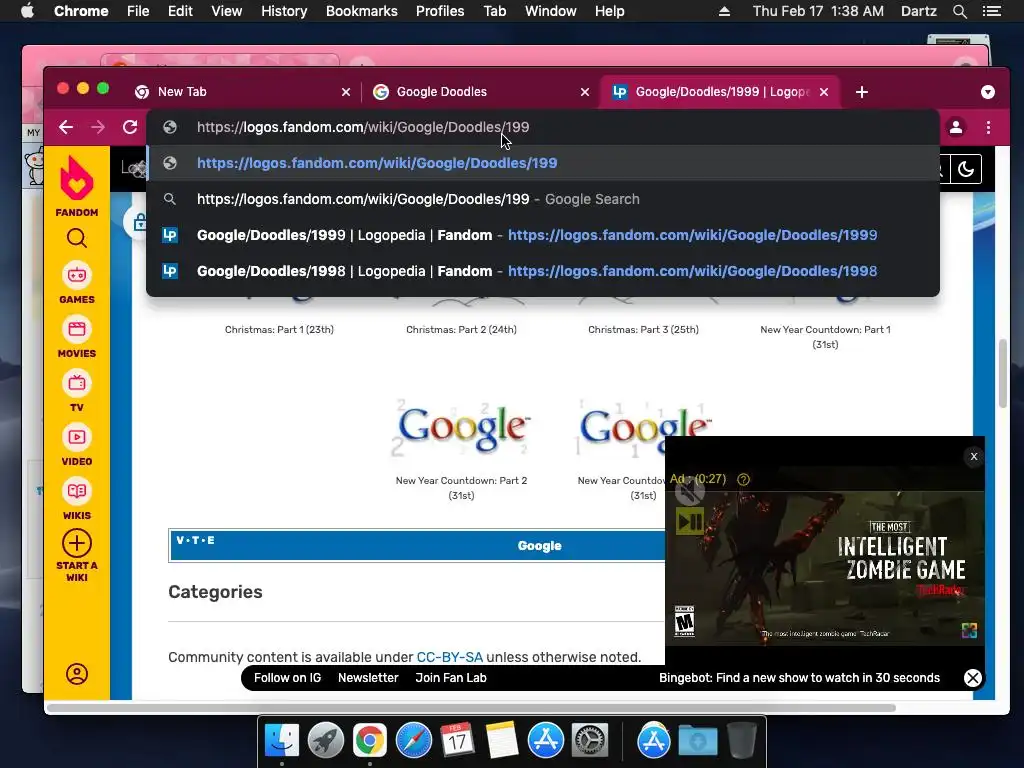Open Notification Center list icon in menu bar

(992, 11)
